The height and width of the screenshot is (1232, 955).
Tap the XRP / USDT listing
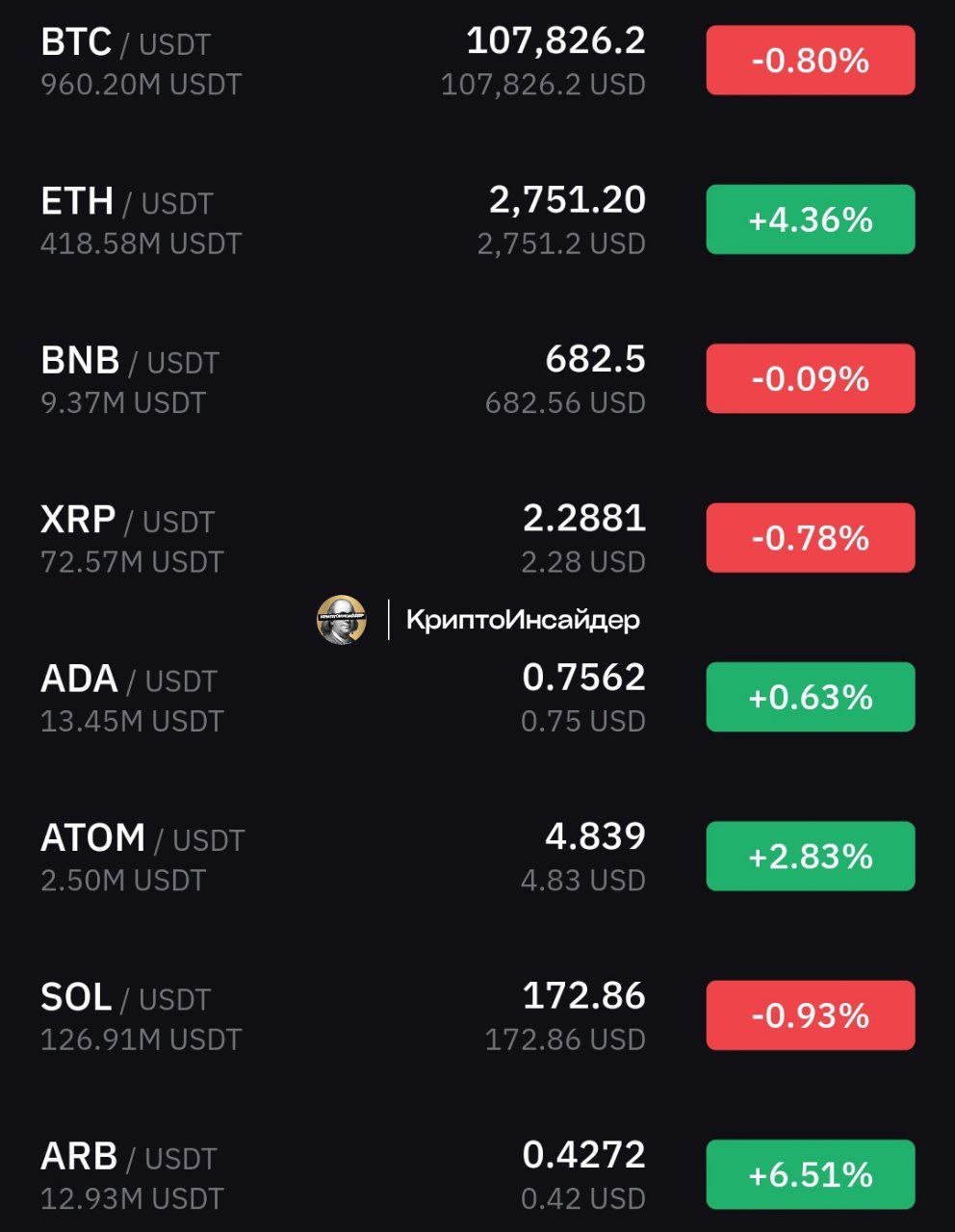(477, 537)
